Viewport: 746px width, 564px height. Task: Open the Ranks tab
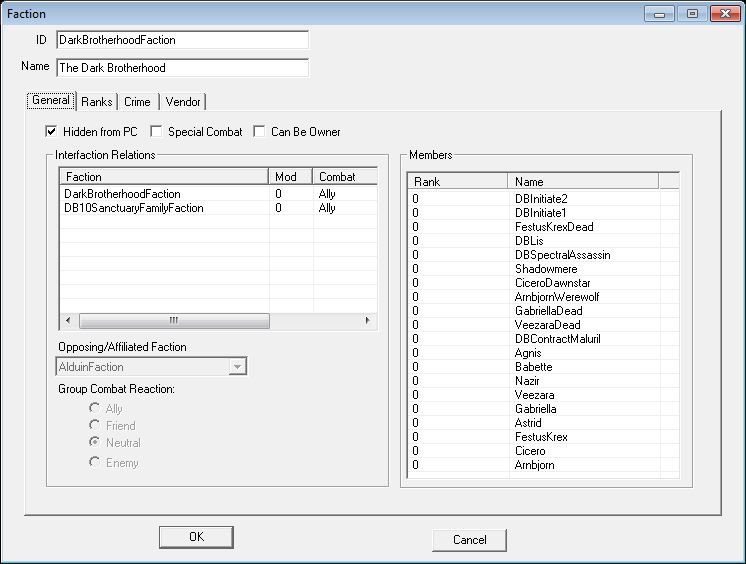click(97, 102)
